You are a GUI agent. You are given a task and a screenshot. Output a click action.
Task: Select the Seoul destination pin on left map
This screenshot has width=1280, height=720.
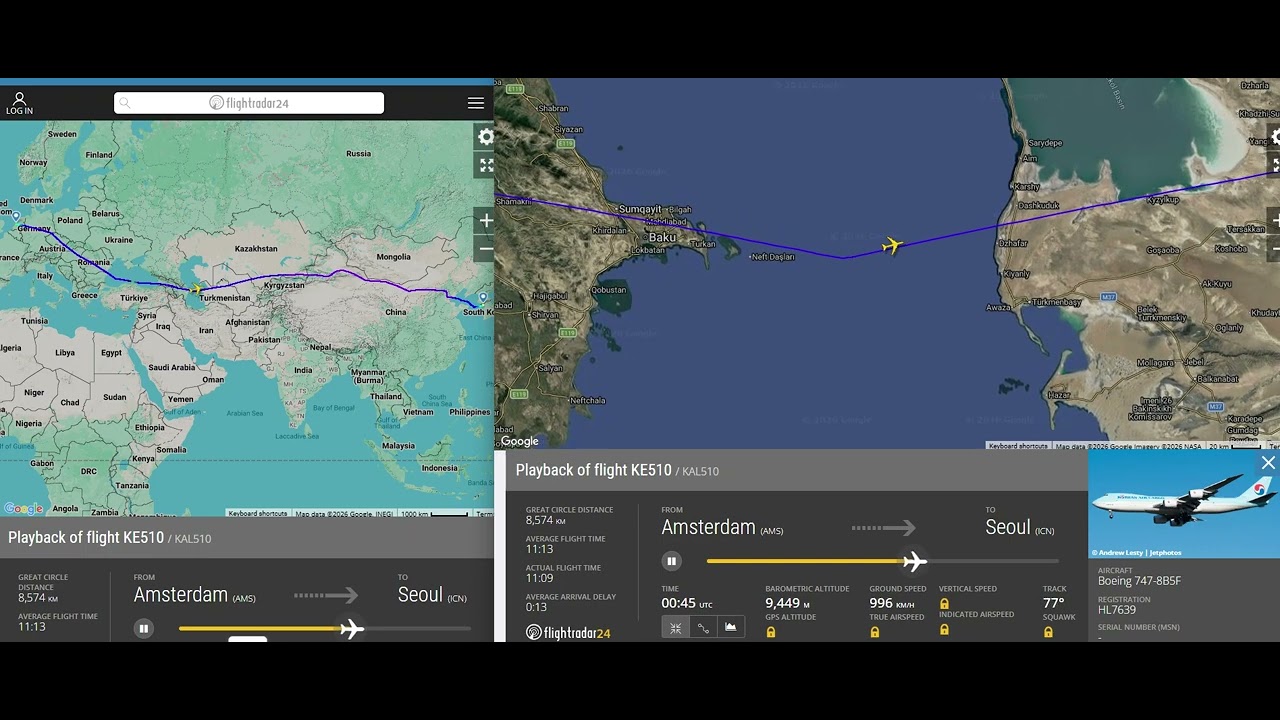(x=483, y=297)
